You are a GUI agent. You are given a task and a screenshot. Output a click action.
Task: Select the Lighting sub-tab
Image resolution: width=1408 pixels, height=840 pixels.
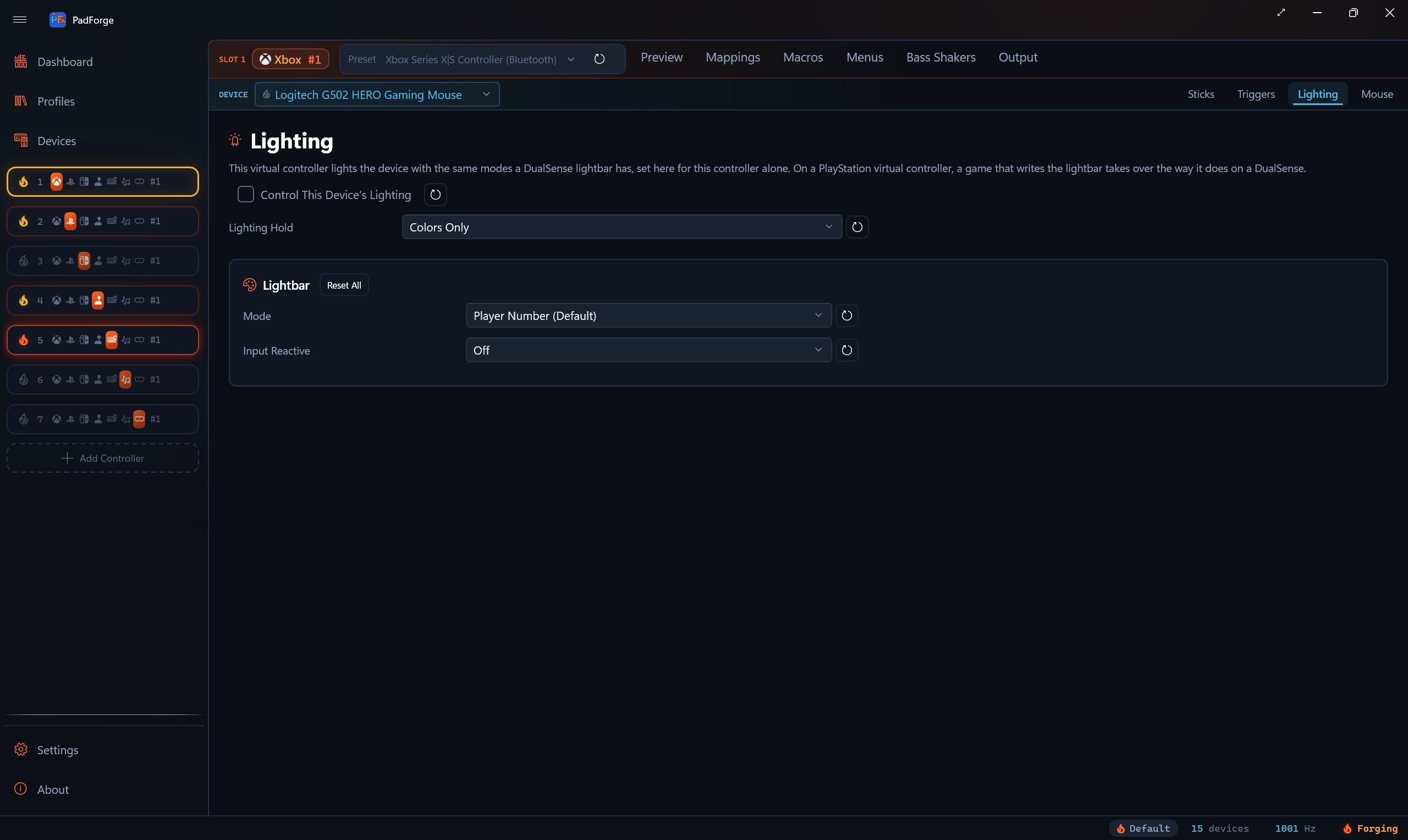pyautogui.click(x=1317, y=94)
